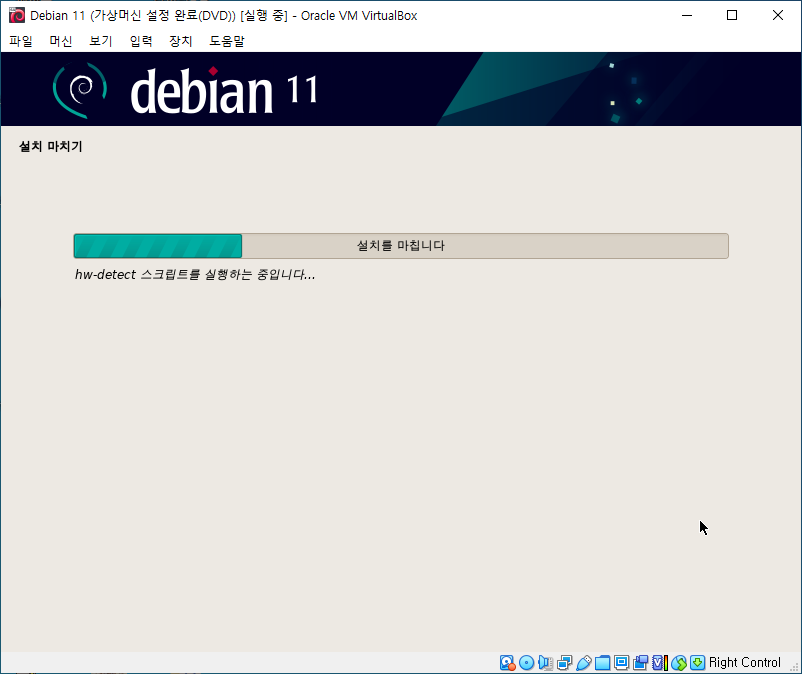
Task: Click the CPU virtualization status icon
Action: 660,663
